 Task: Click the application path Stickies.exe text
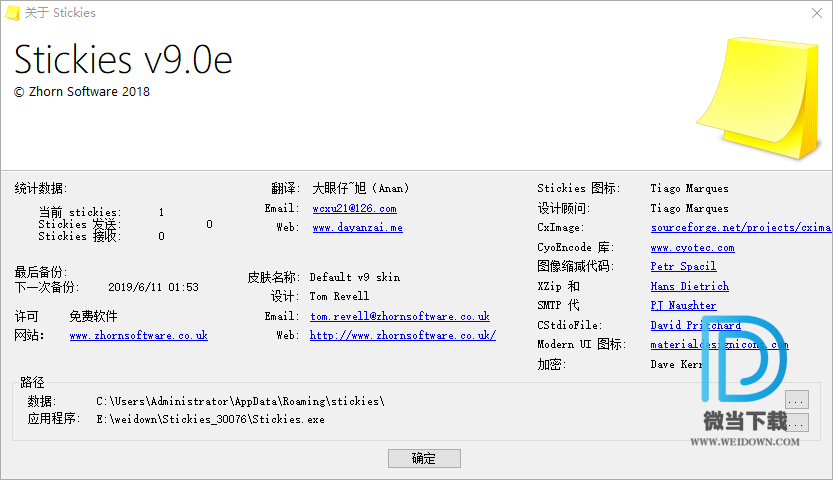[210, 419]
